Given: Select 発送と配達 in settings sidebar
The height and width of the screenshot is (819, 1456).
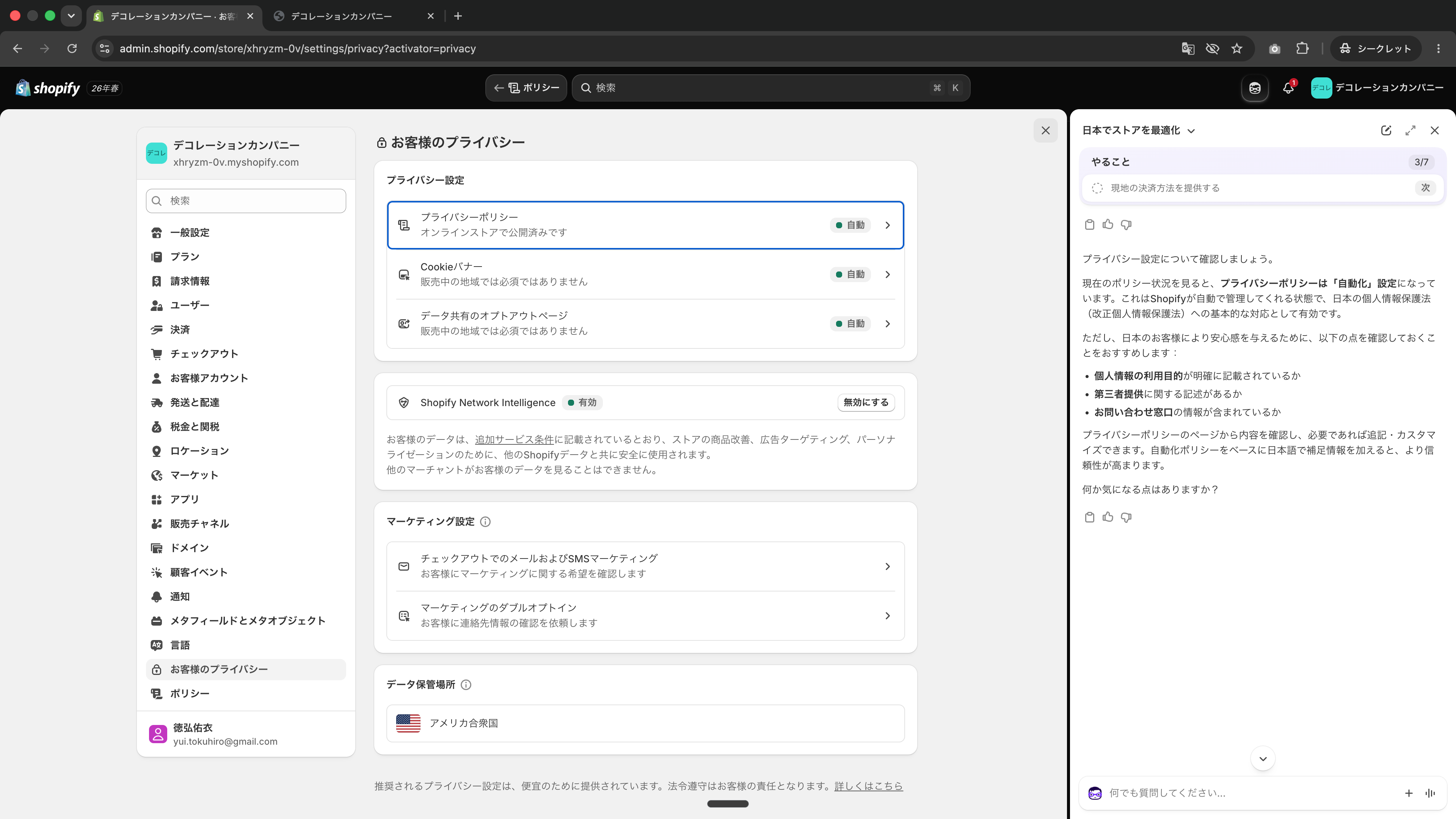Looking at the screenshot, I should 246,402.
